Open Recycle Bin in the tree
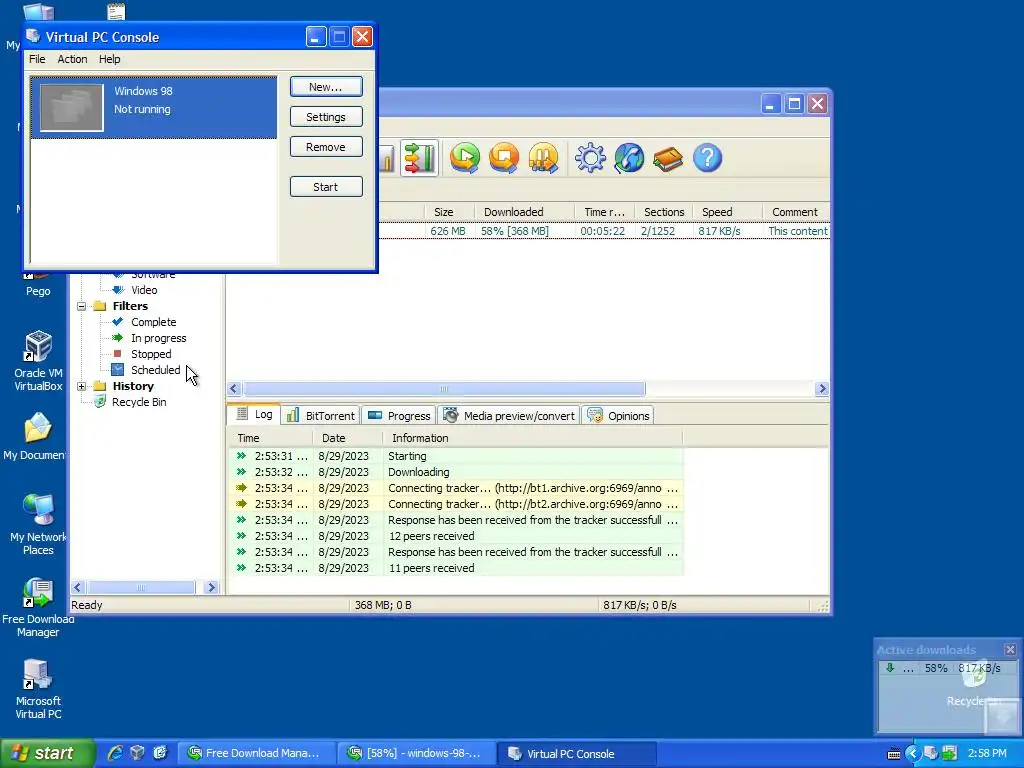This screenshot has width=1024, height=768. (x=138, y=402)
